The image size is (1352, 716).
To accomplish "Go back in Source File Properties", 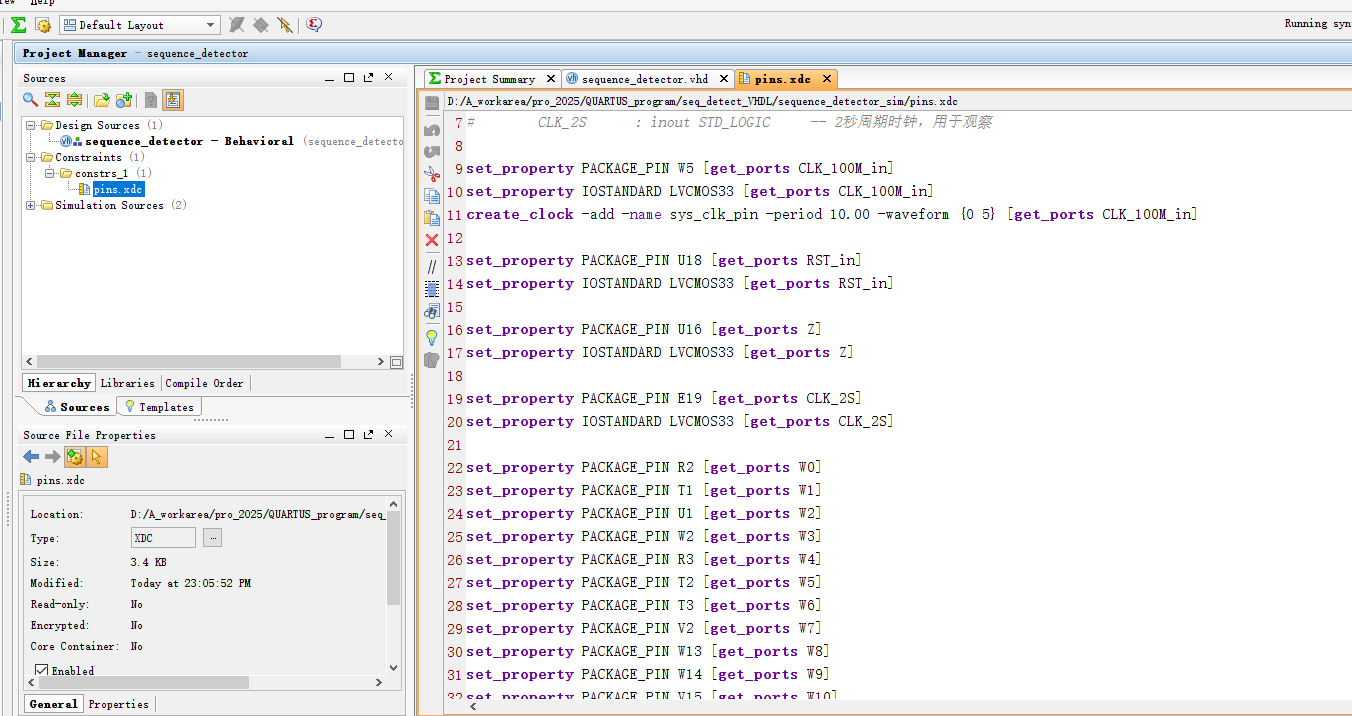I will click(x=31, y=457).
